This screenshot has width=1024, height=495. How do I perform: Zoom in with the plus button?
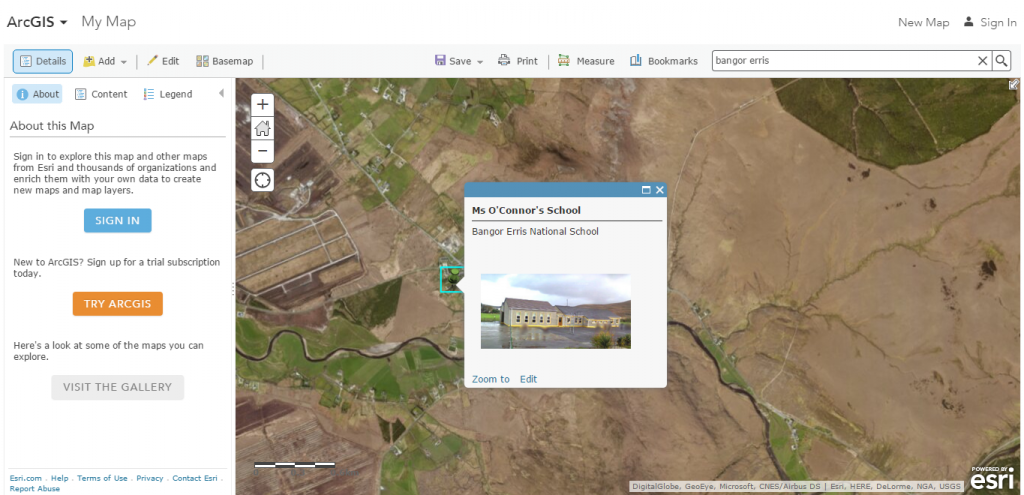pos(263,104)
